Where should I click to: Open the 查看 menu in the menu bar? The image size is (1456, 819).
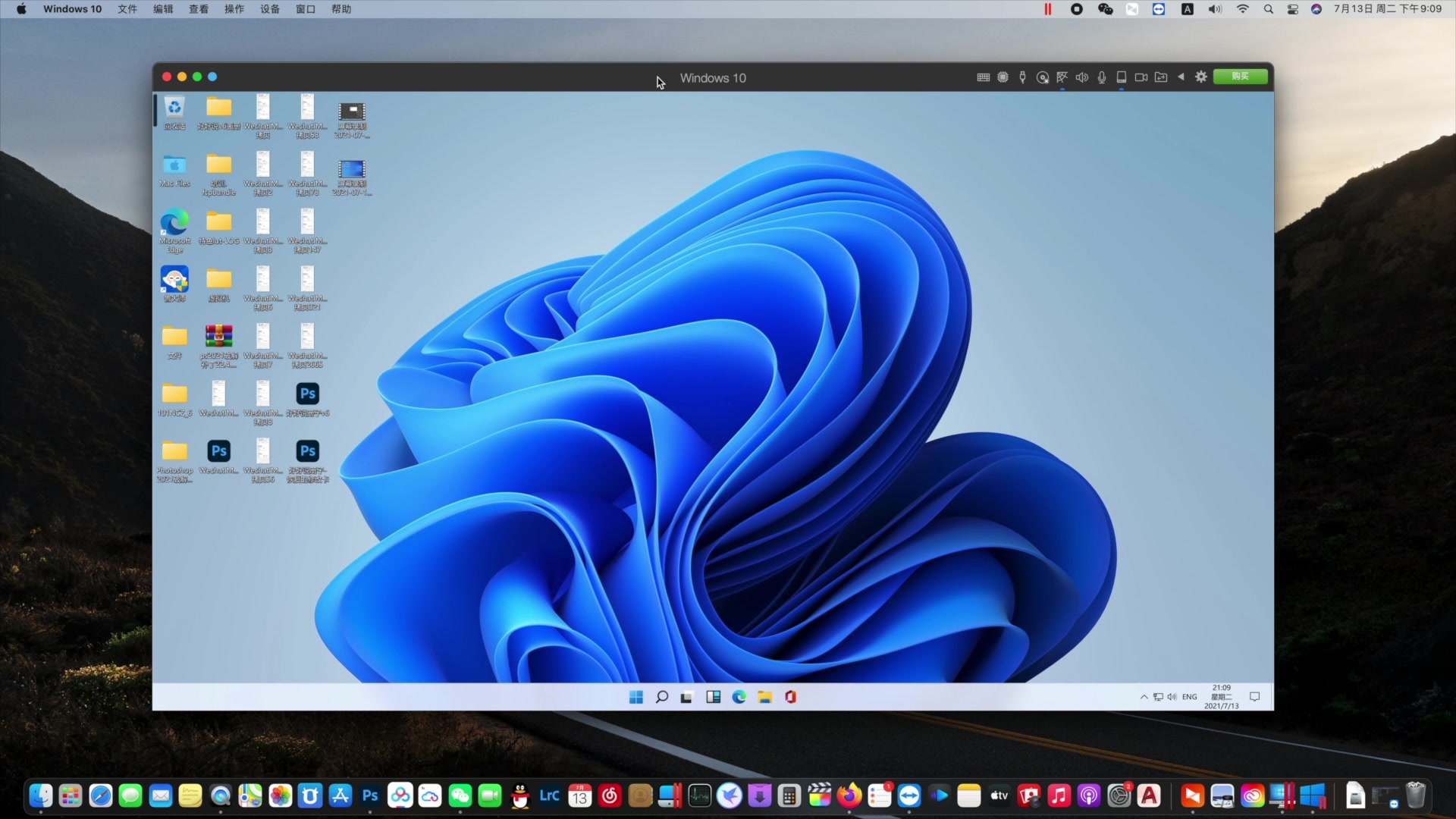[199, 9]
